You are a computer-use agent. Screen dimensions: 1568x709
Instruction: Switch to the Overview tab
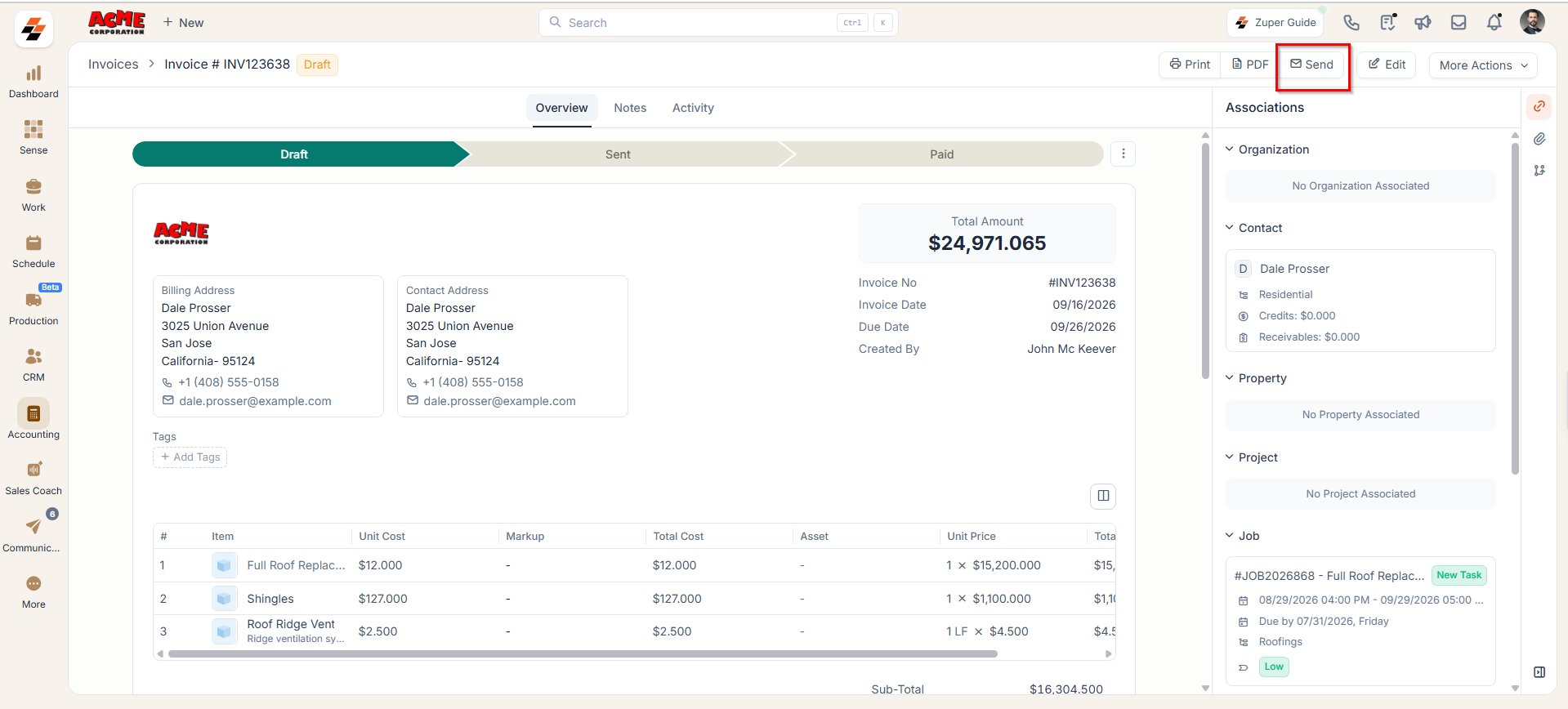click(x=561, y=108)
